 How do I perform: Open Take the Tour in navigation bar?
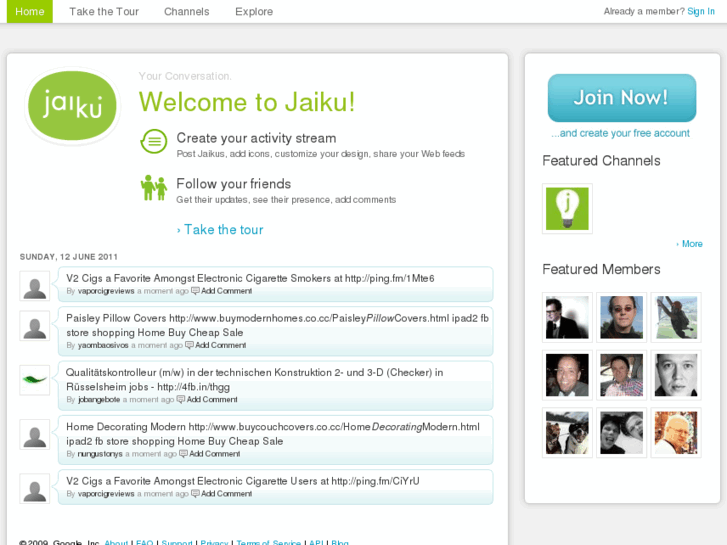(x=104, y=12)
